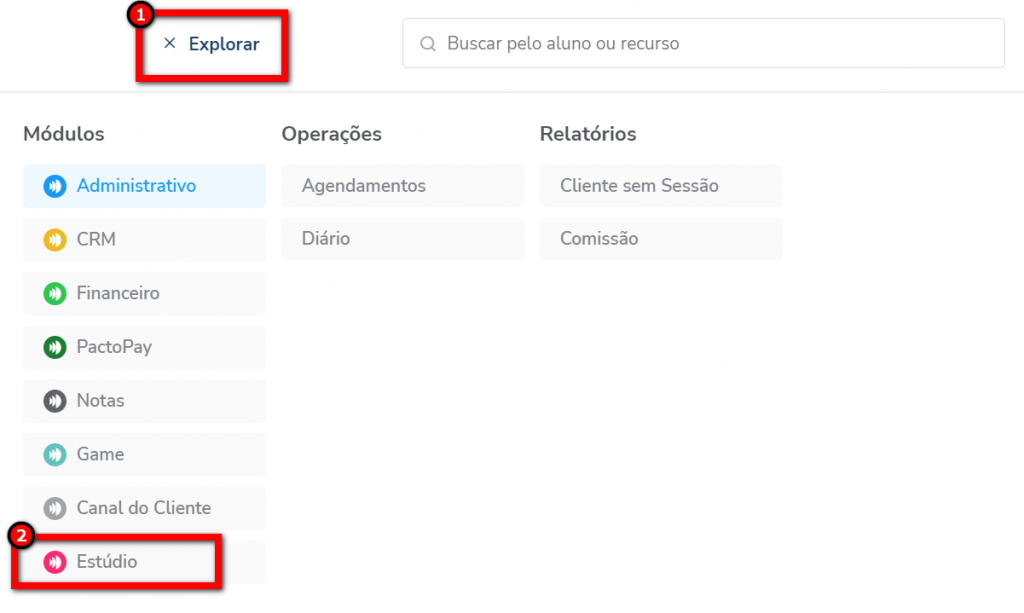The width and height of the screenshot is (1024, 613).
Task: Click the Canal do Cliente icon
Action: 54,508
